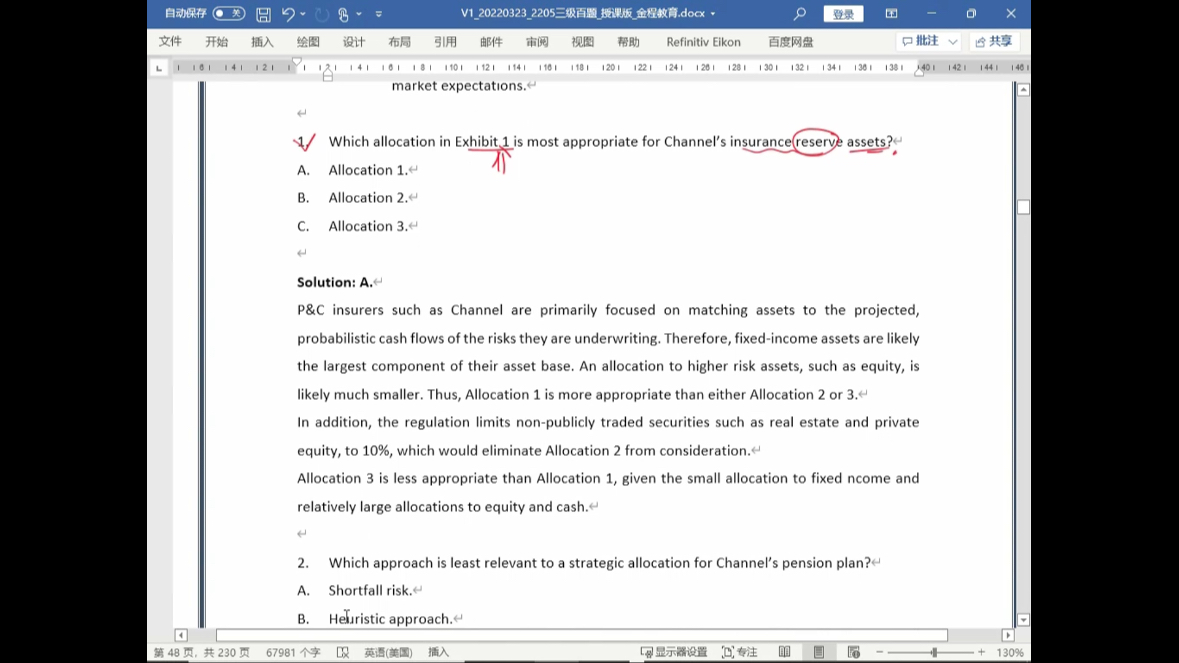Switch to the 审阅 ribbon tab
The image size is (1179, 663).
coord(537,42)
